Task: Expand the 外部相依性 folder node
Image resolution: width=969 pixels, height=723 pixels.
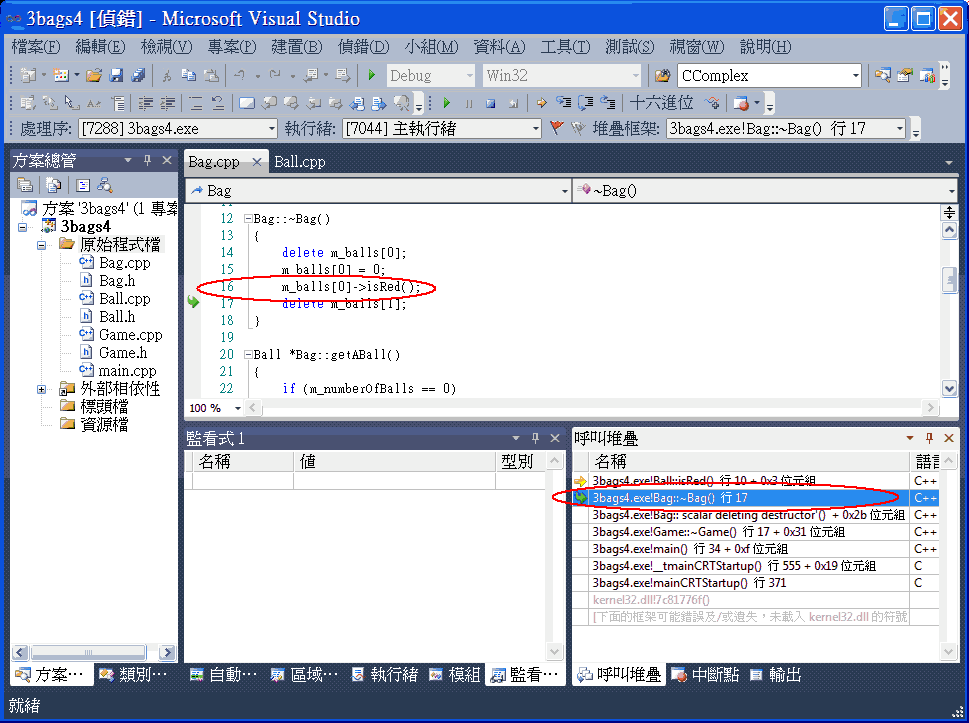Action: [x=41, y=389]
